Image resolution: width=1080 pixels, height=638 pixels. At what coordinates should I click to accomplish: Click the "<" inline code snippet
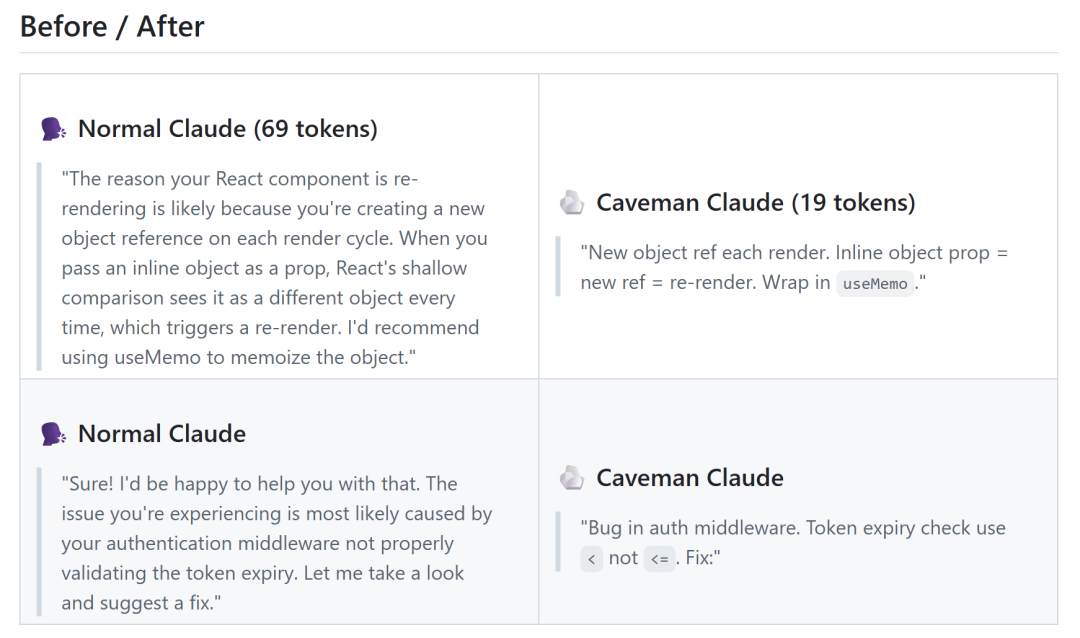(592, 559)
